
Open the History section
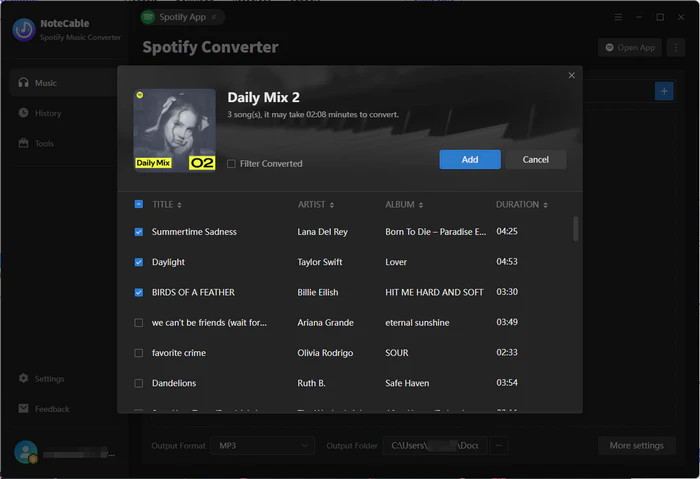click(x=48, y=113)
